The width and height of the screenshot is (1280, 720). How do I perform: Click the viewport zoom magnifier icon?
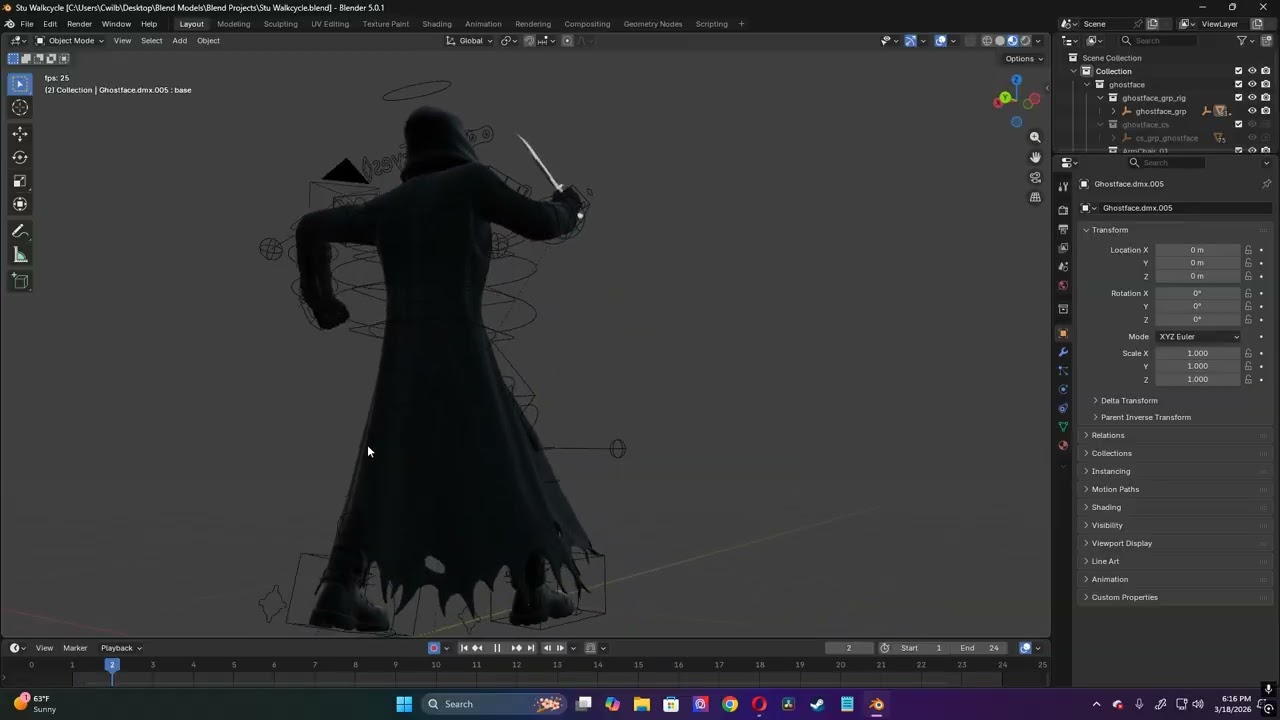pos(1035,137)
